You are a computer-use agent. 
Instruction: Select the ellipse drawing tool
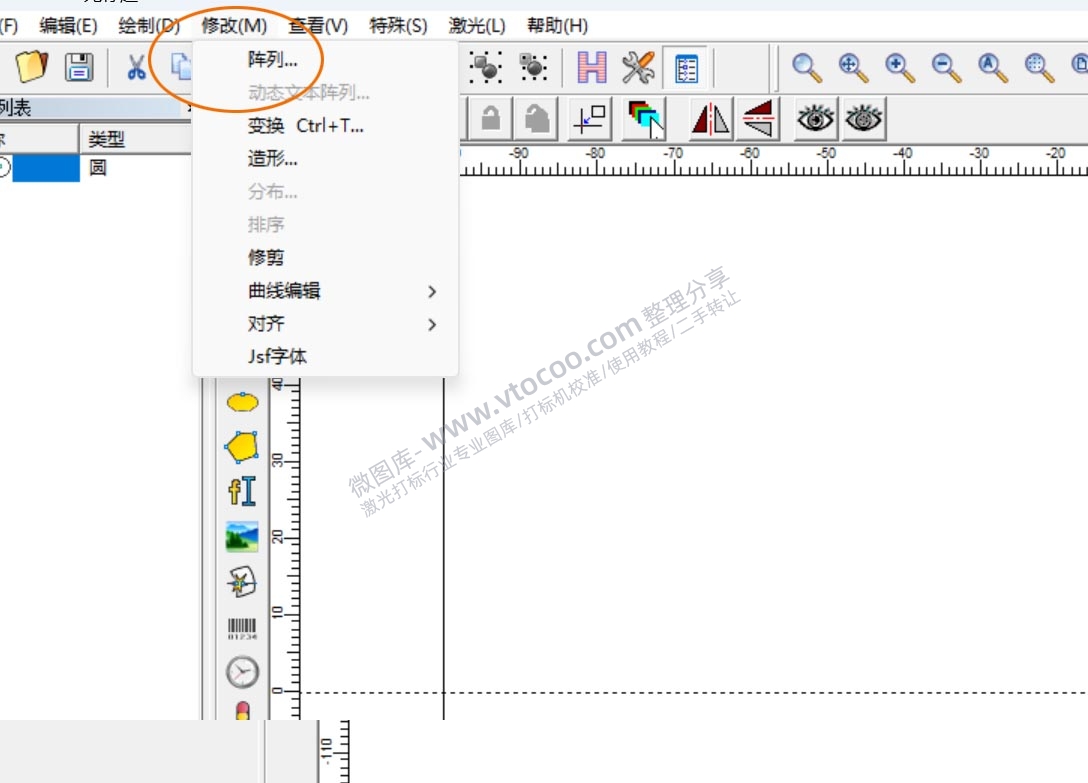click(242, 402)
